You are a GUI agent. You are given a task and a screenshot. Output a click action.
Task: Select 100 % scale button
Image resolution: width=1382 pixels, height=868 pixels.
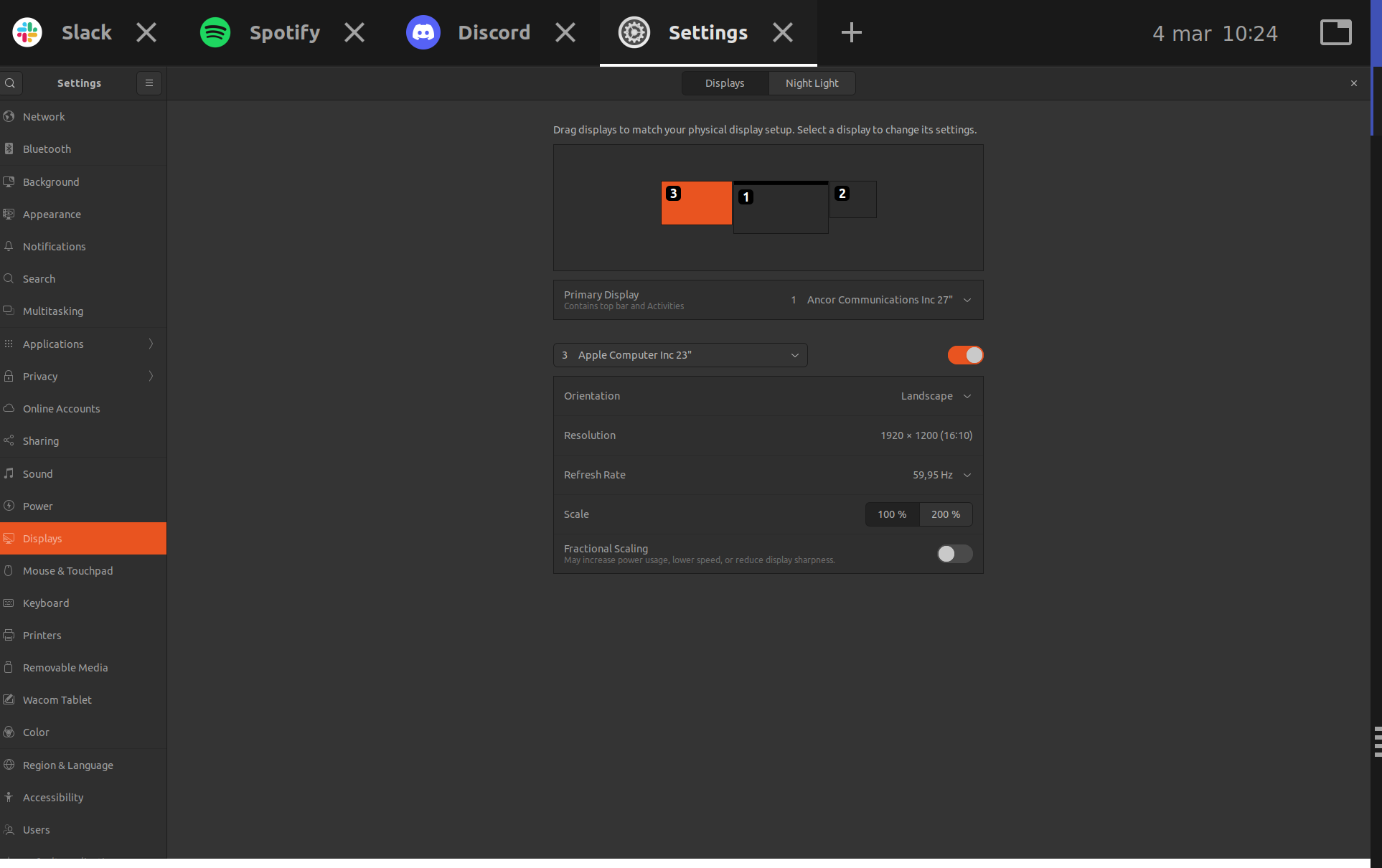892,514
